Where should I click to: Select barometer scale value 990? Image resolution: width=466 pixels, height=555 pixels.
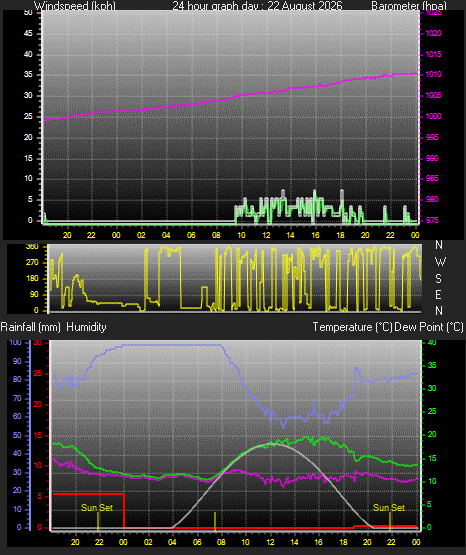pyautogui.click(x=432, y=158)
